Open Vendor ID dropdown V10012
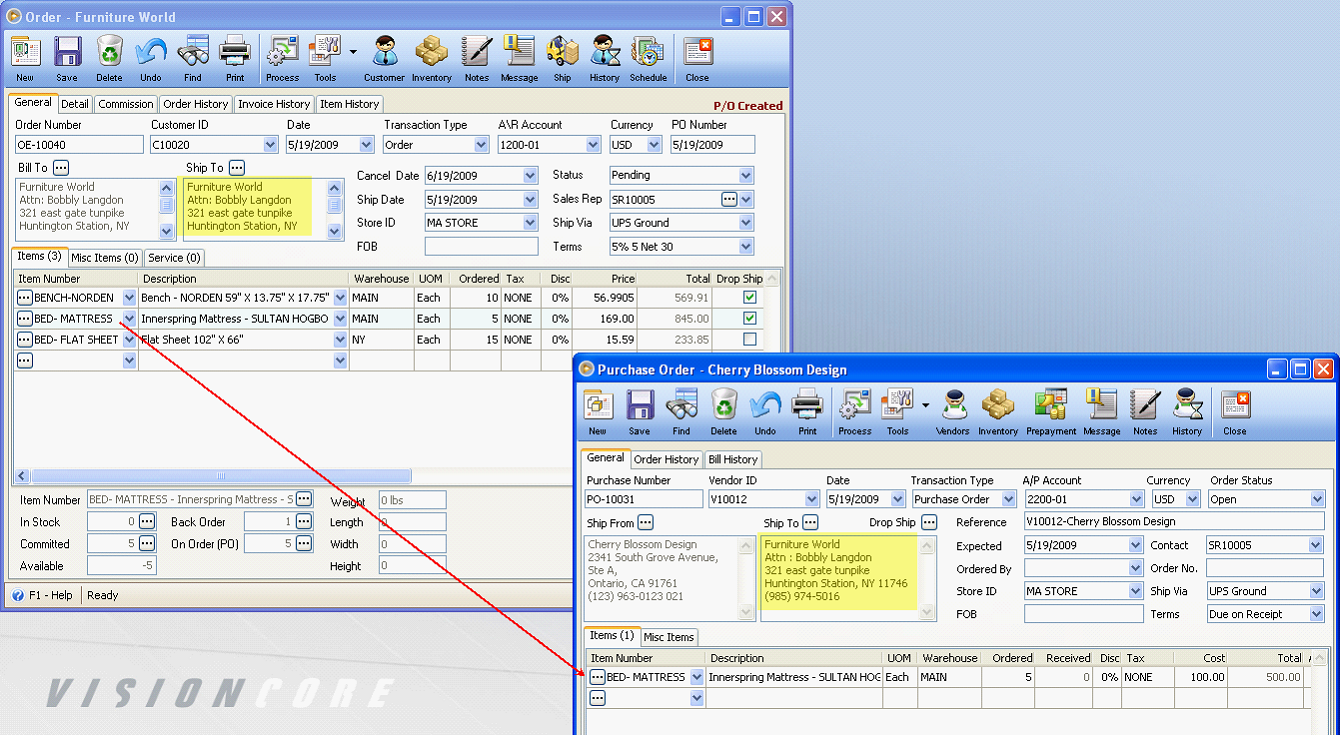Screen dimensions: 1341x736 click(812, 499)
